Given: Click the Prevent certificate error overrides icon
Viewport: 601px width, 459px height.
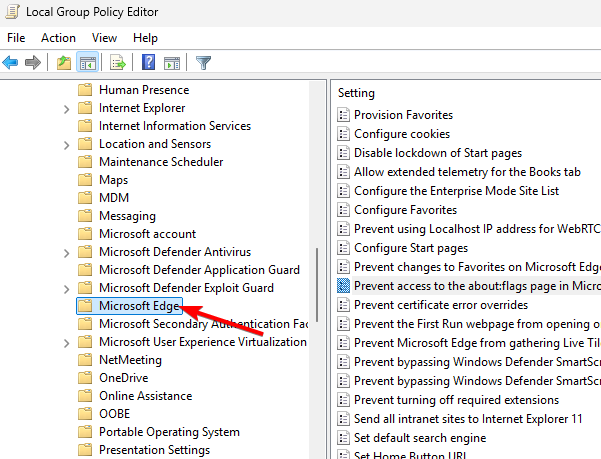Looking at the screenshot, I should 343,305.
